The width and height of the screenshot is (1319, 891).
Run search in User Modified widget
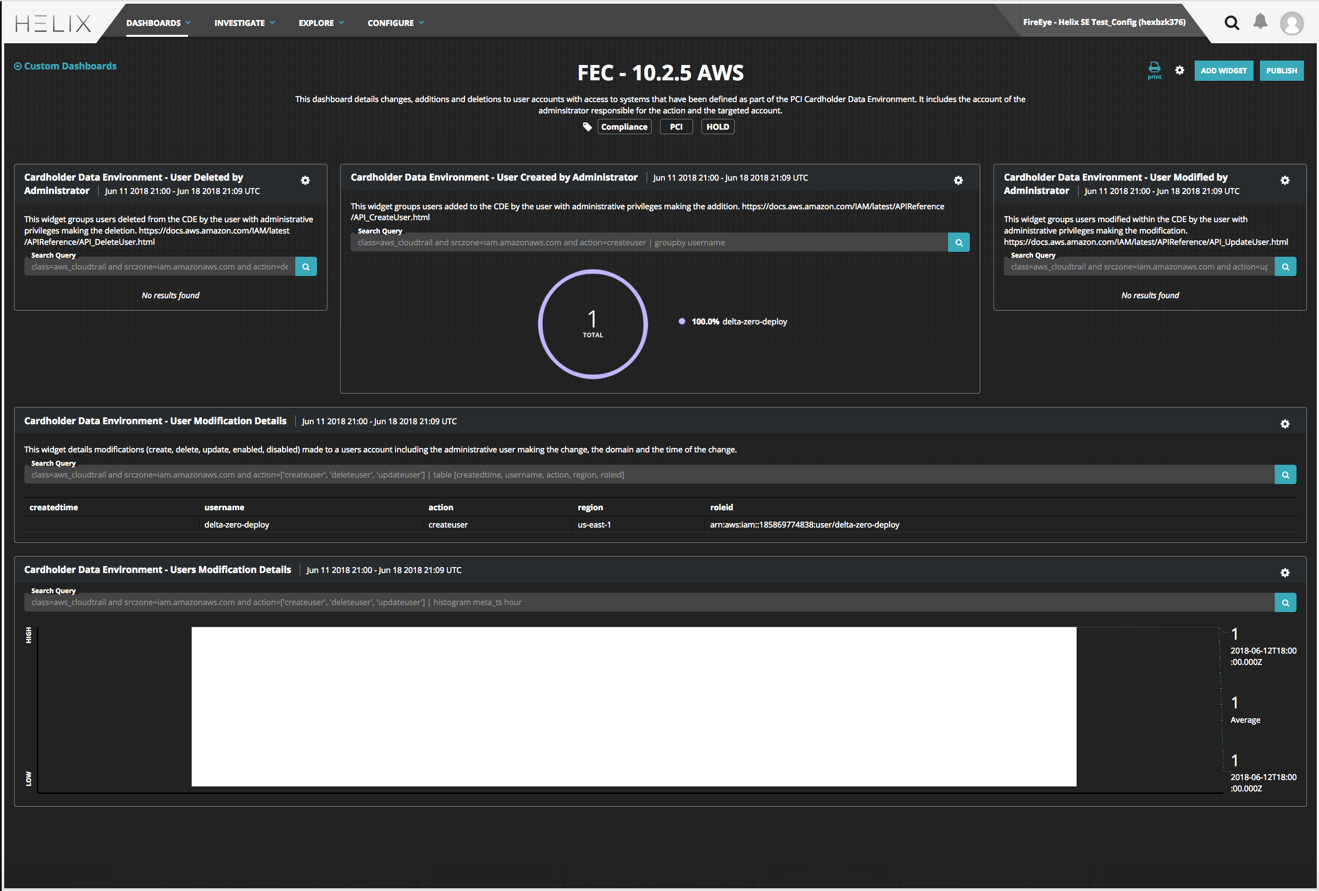1286,267
